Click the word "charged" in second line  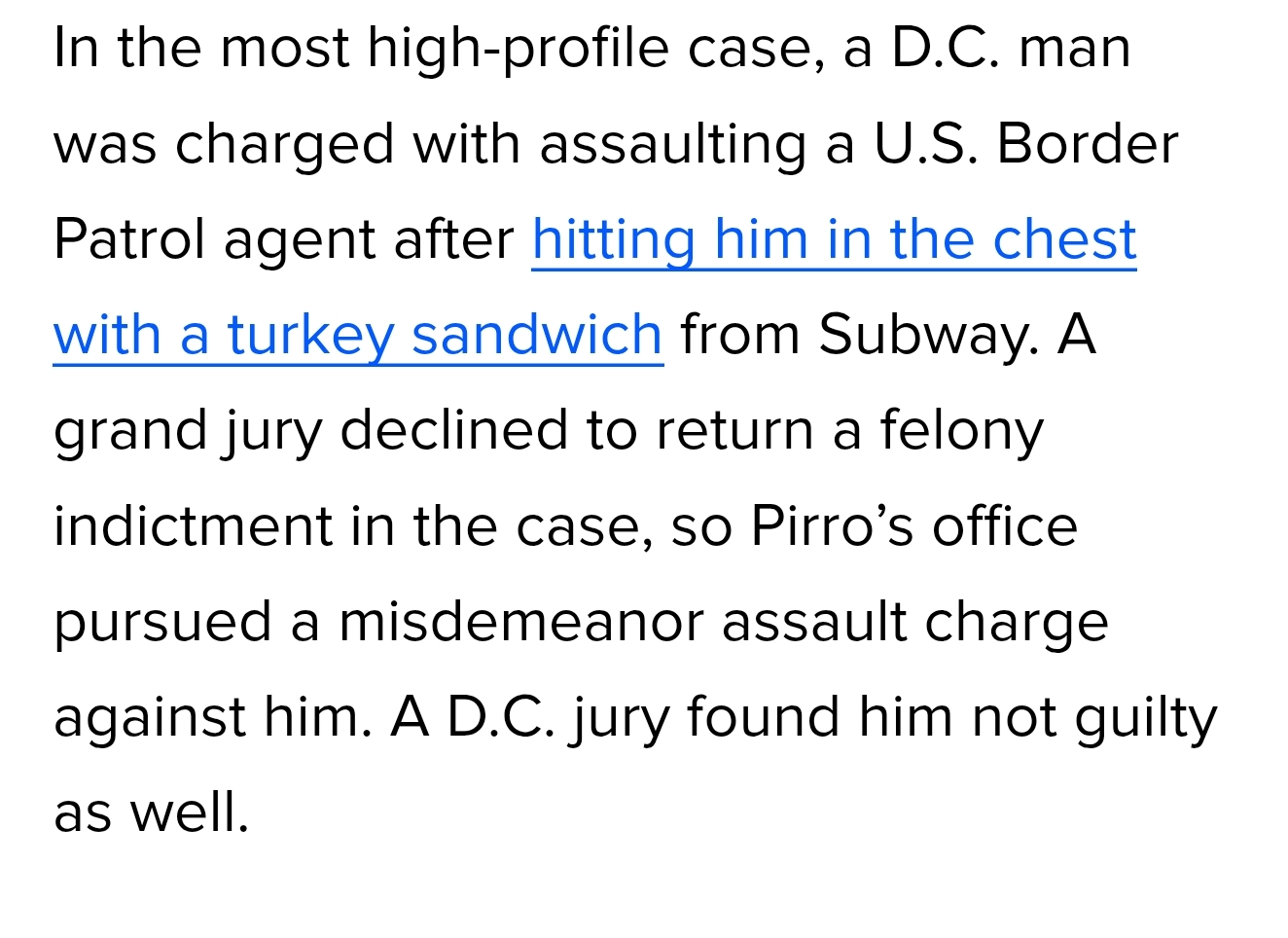click(x=284, y=144)
